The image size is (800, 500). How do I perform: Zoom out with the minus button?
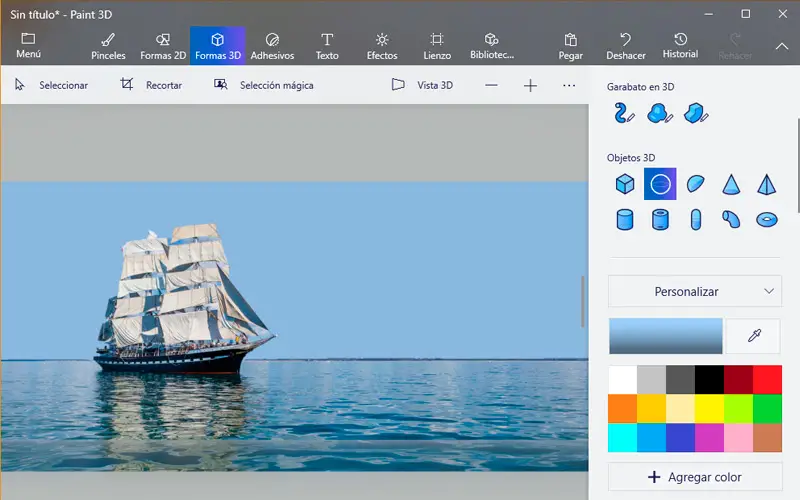491,85
